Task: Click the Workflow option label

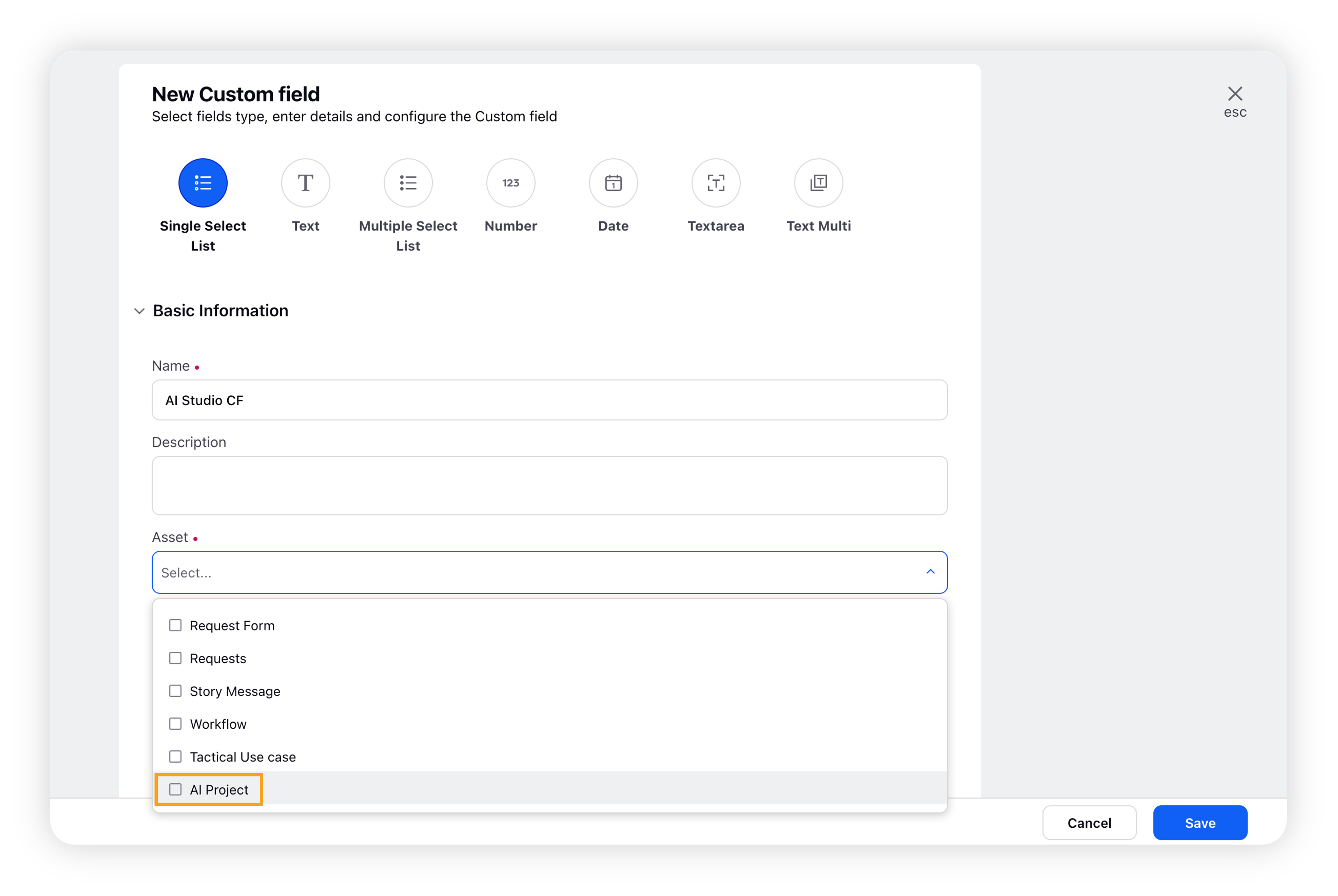Action: [x=218, y=724]
